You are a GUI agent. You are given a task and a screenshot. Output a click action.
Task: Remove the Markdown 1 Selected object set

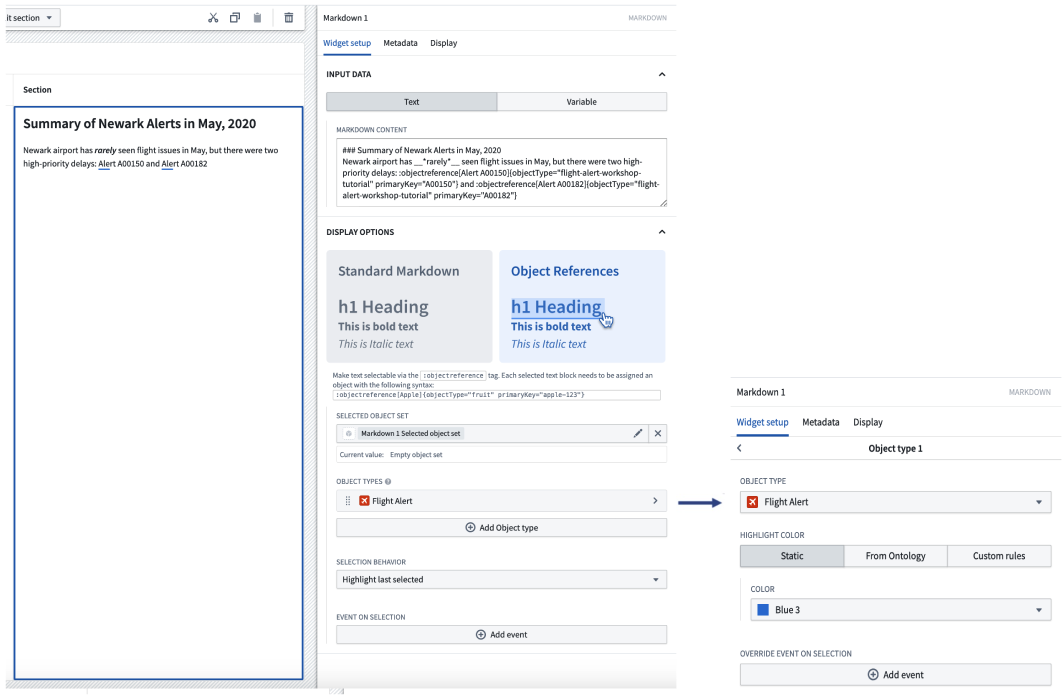(x=658, y=433)
